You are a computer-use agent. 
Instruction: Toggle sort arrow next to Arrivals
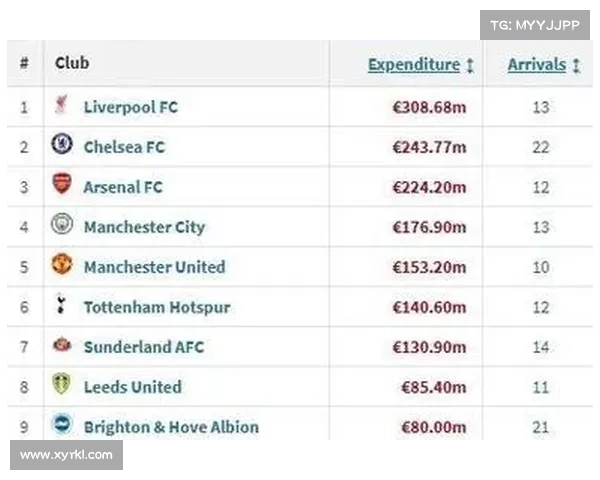pos(576,65)
